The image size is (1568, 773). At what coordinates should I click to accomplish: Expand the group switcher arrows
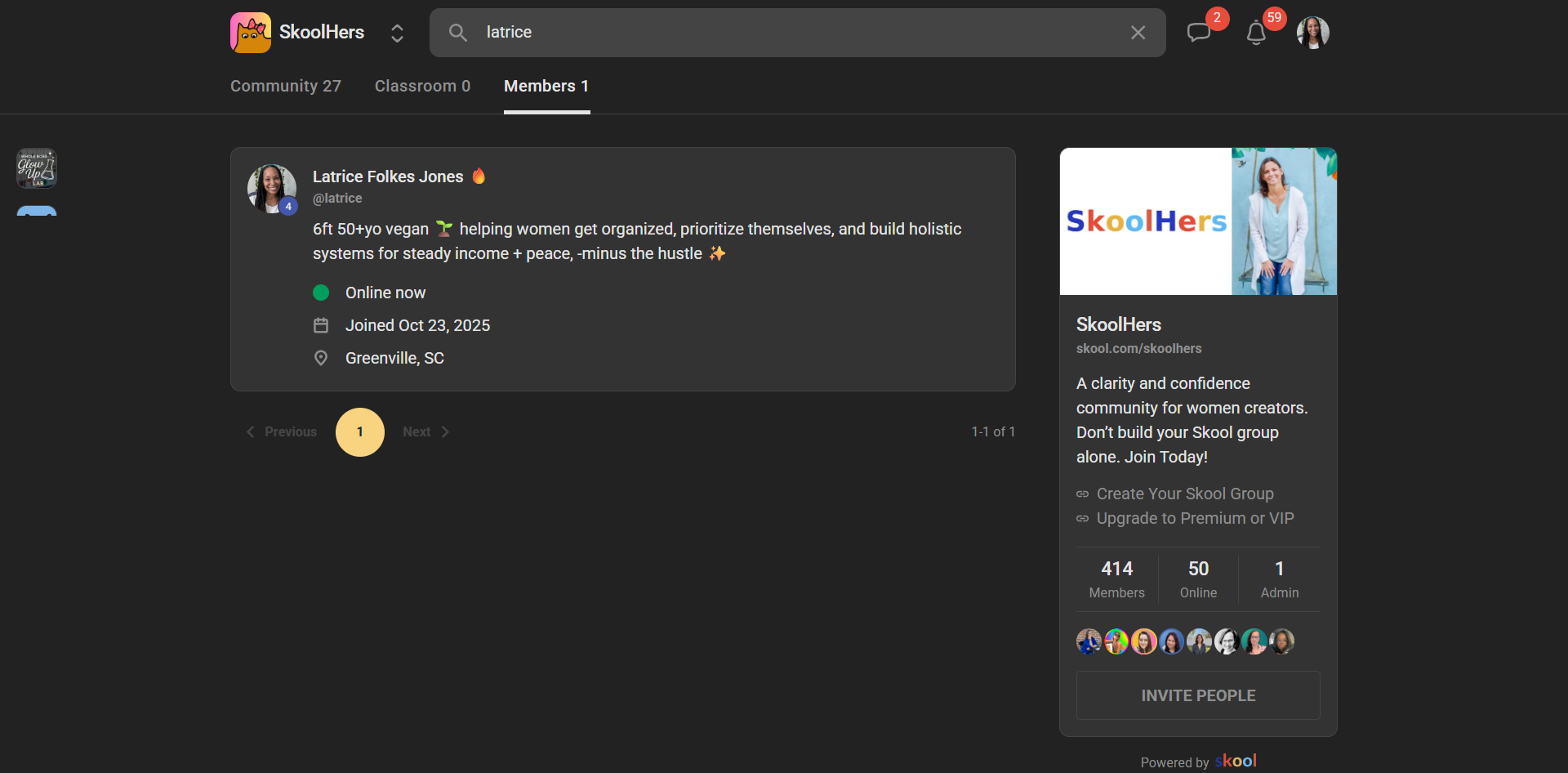click(x=397, y=33)
